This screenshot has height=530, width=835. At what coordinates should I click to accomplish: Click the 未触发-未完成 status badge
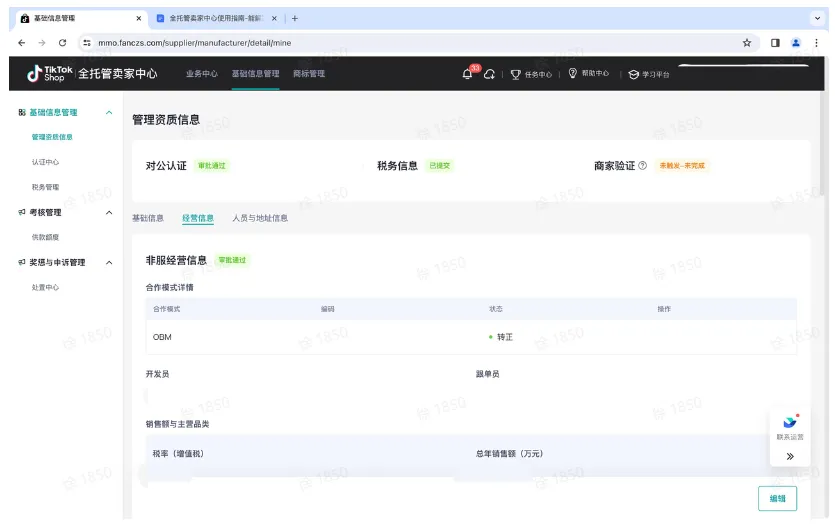(x=682, y=166)
